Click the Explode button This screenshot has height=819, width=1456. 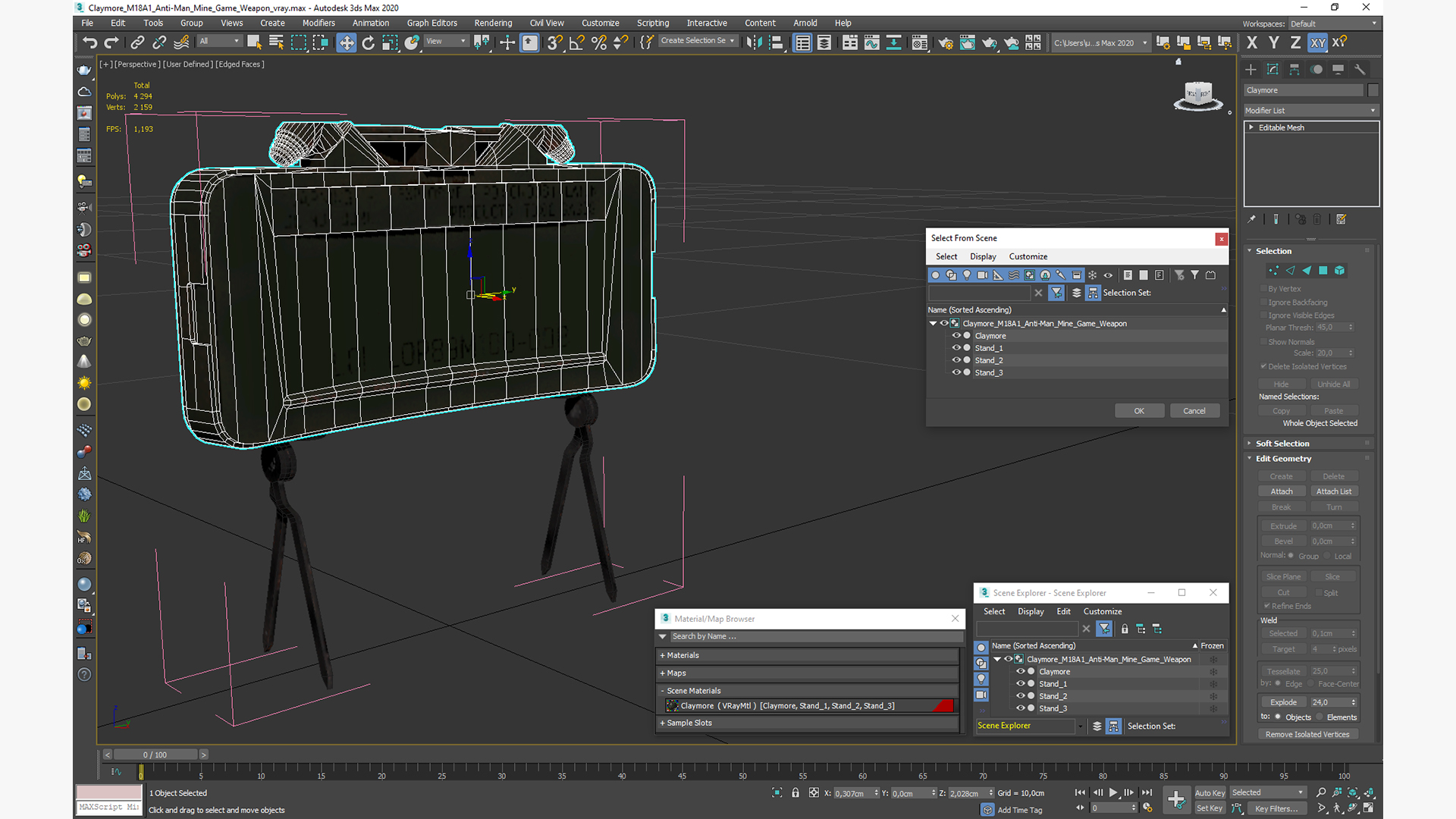(x=1283, y=702)
